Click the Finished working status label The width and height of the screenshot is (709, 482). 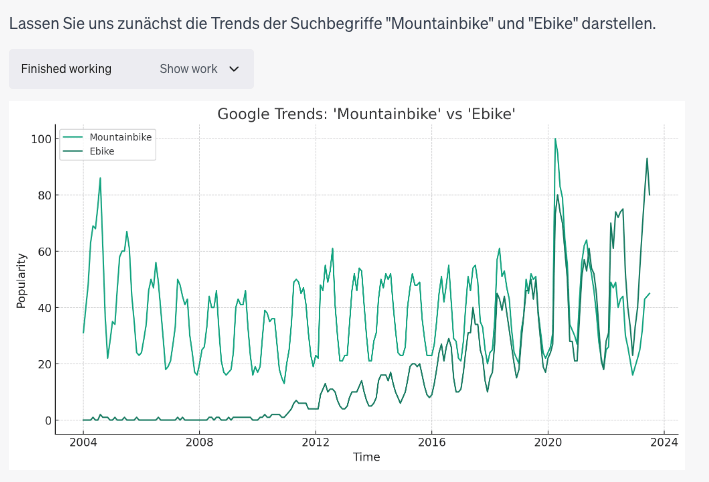(66, 69)
